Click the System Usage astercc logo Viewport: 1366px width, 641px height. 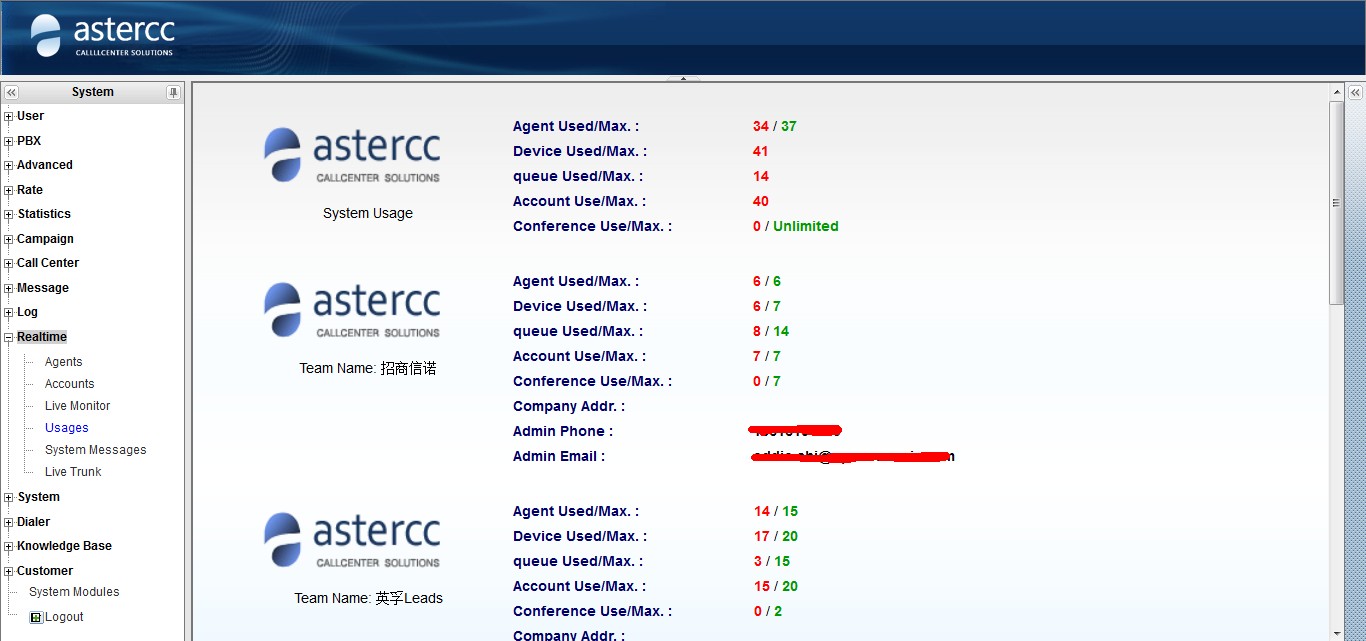point(352,155)
